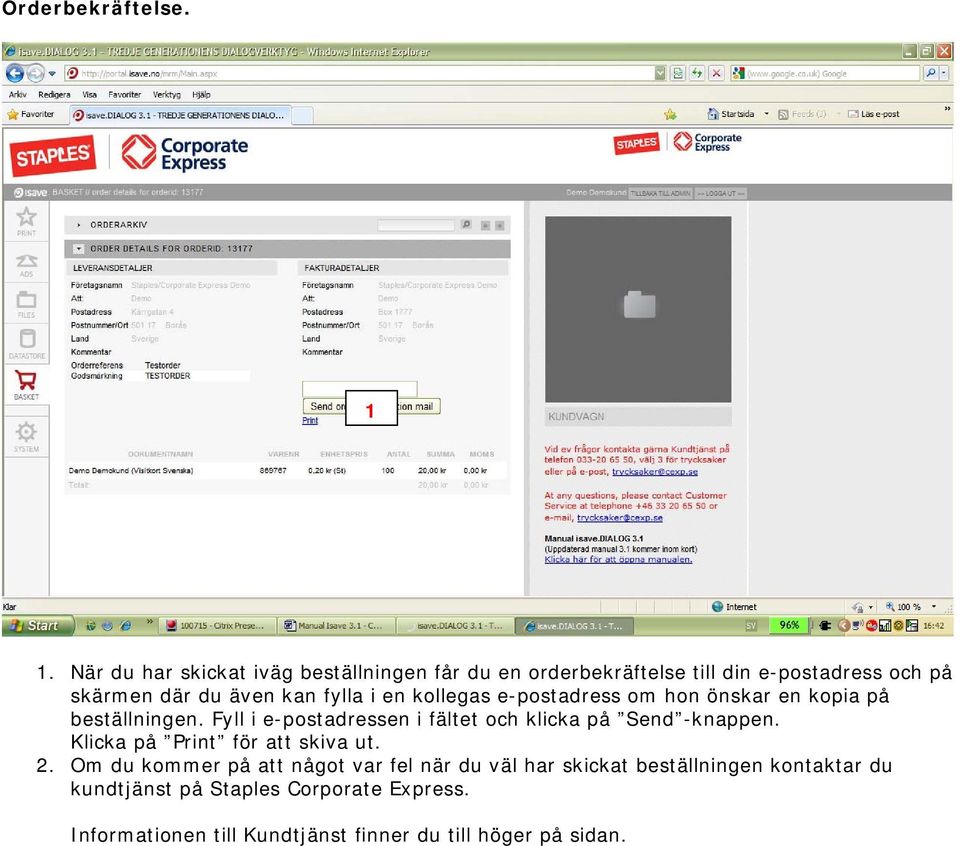Click the SV language indicator in the taskbar
960x846 pixels.
(x=751, y=626)
